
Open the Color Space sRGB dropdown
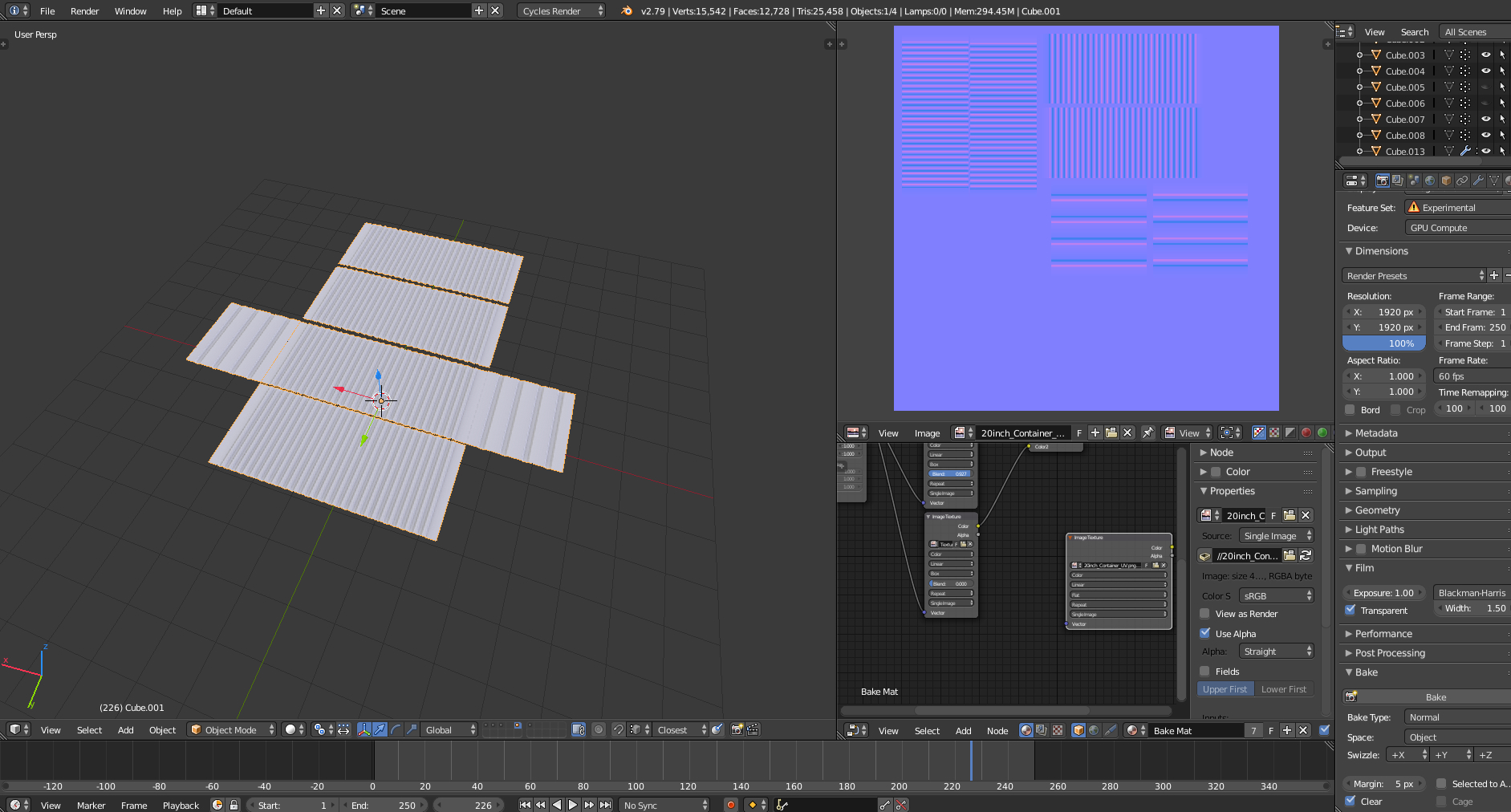(x=1276, y=595)
